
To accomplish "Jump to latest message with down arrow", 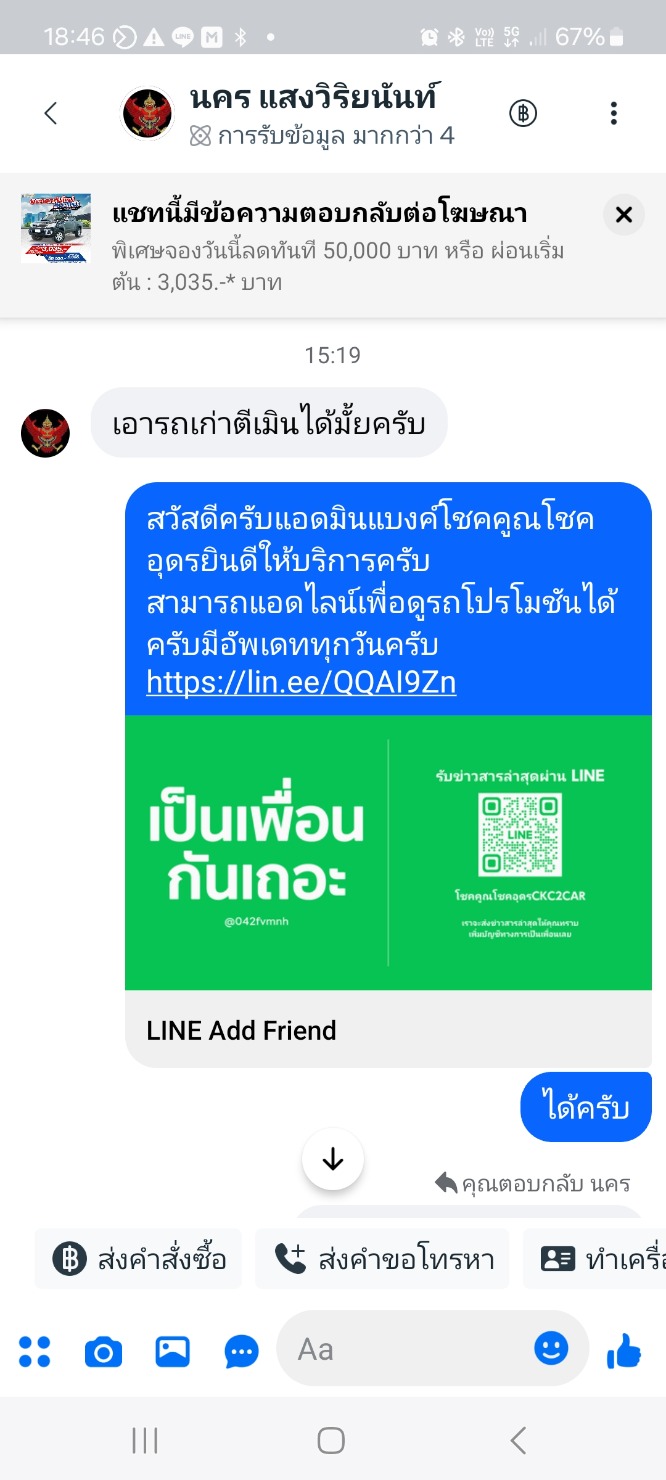I will pyautogui.click(x=333, y=1159).
